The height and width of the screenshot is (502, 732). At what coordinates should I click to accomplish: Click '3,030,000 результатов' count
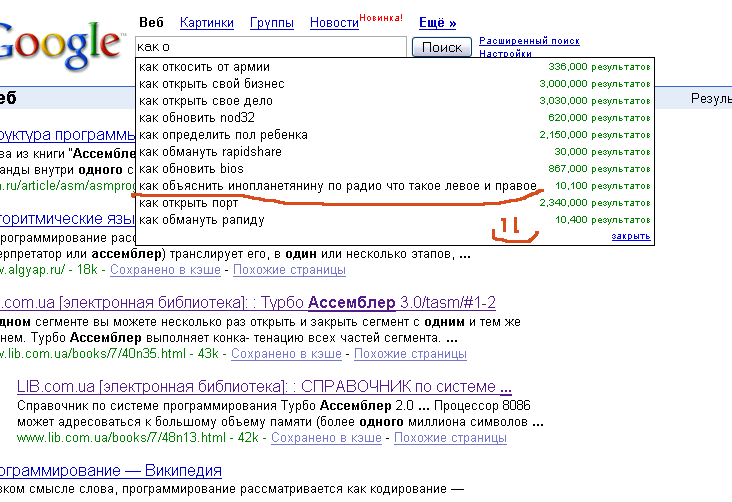[x=595, y=101]
